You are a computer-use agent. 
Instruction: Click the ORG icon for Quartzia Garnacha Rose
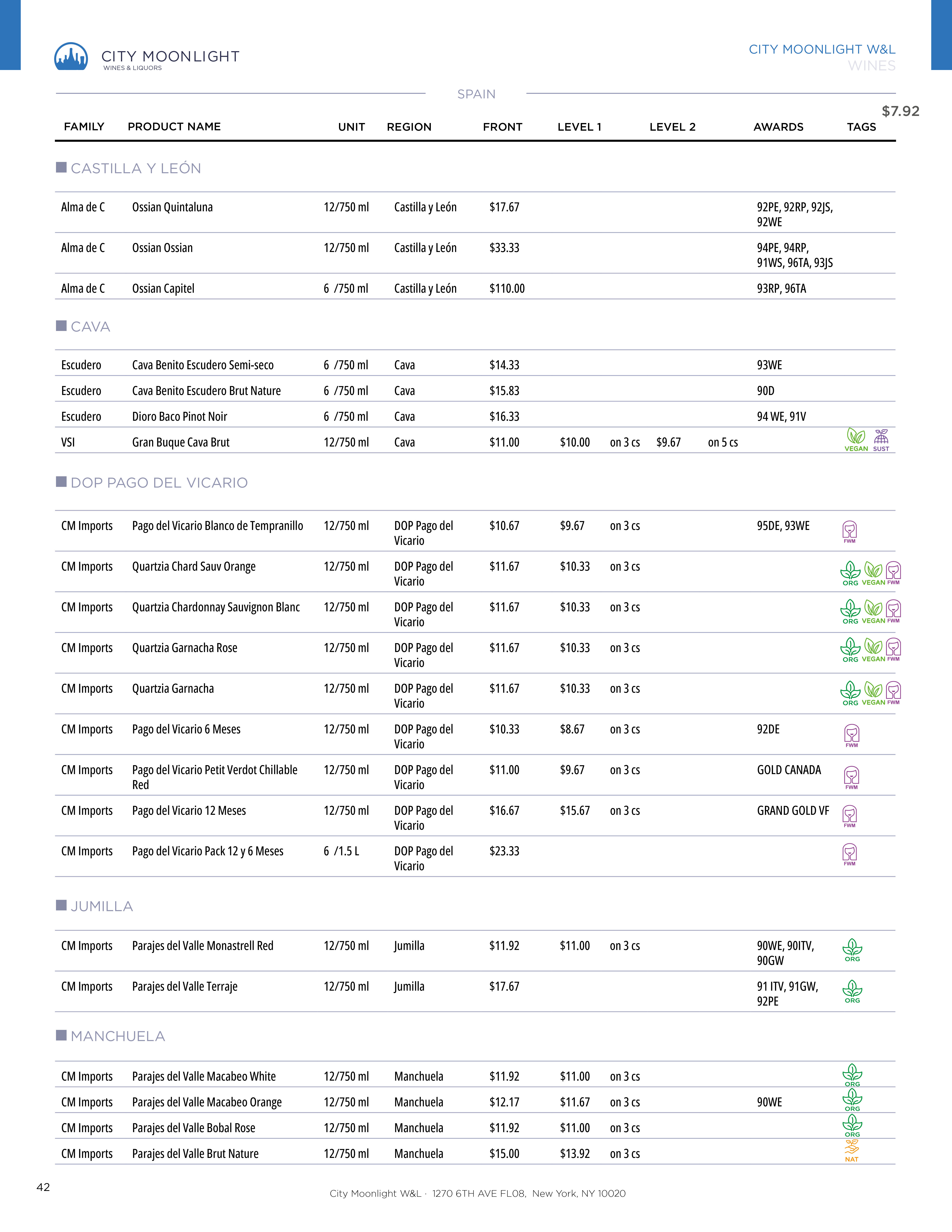tap(850, 650)
